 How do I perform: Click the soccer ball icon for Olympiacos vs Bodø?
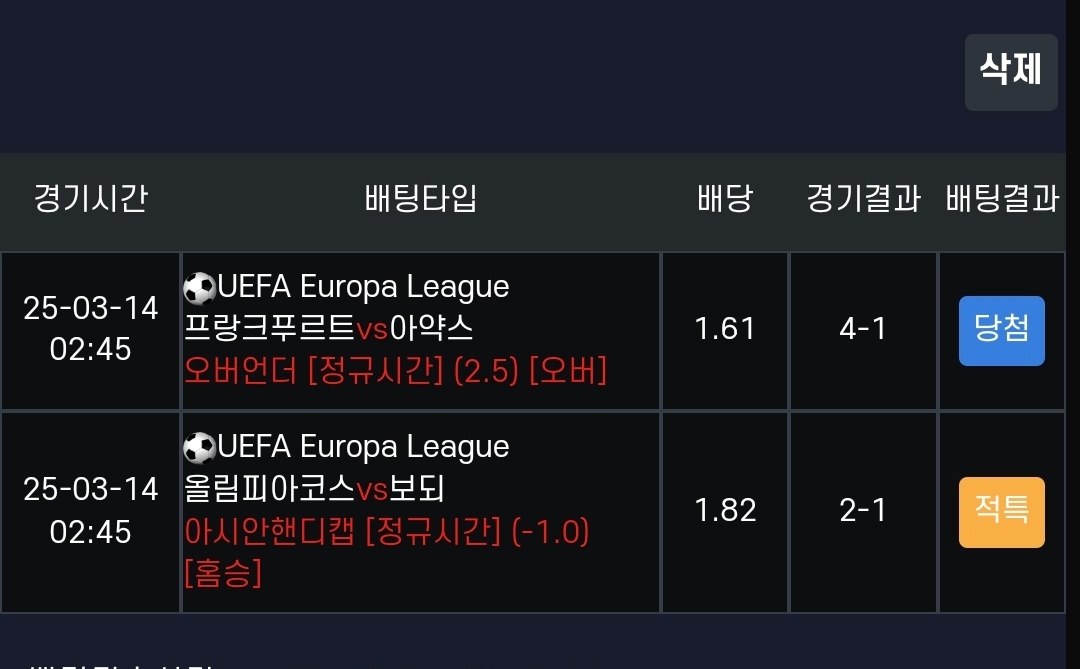(x=200, y=447)
